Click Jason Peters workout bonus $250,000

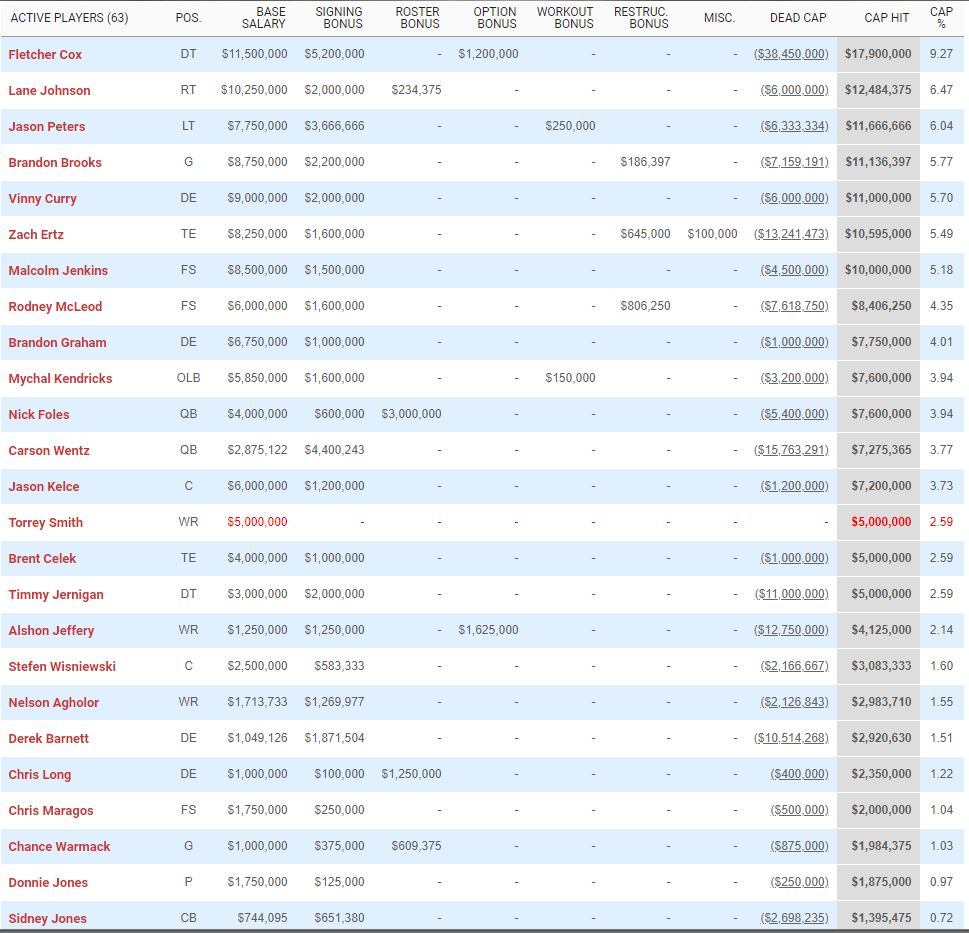tap(570, 126)
